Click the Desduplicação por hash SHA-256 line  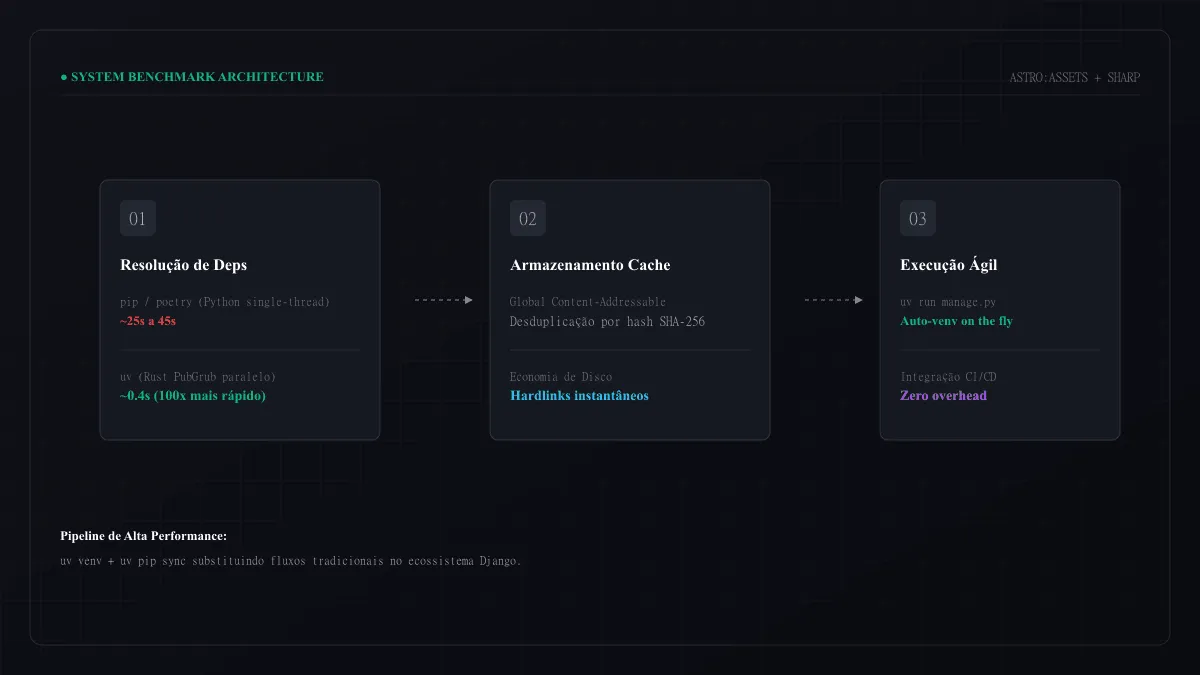point(607,321)
